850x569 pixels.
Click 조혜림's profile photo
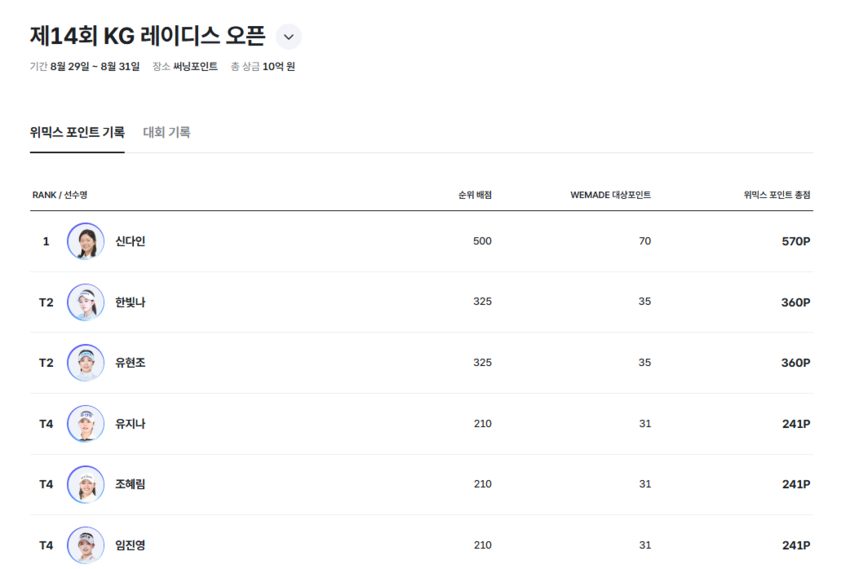pyautogui.click(x=86, y=484)
